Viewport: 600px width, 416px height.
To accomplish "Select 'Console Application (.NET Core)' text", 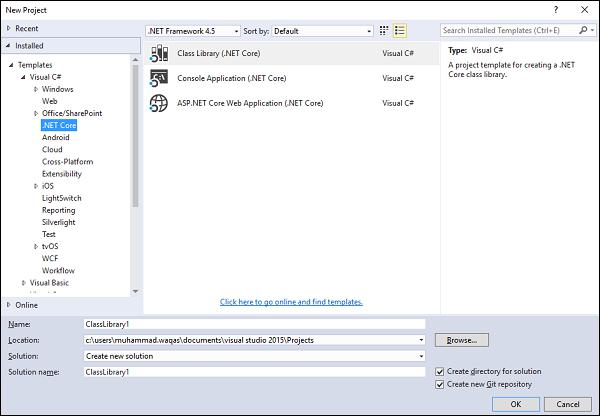I will 232,78.
